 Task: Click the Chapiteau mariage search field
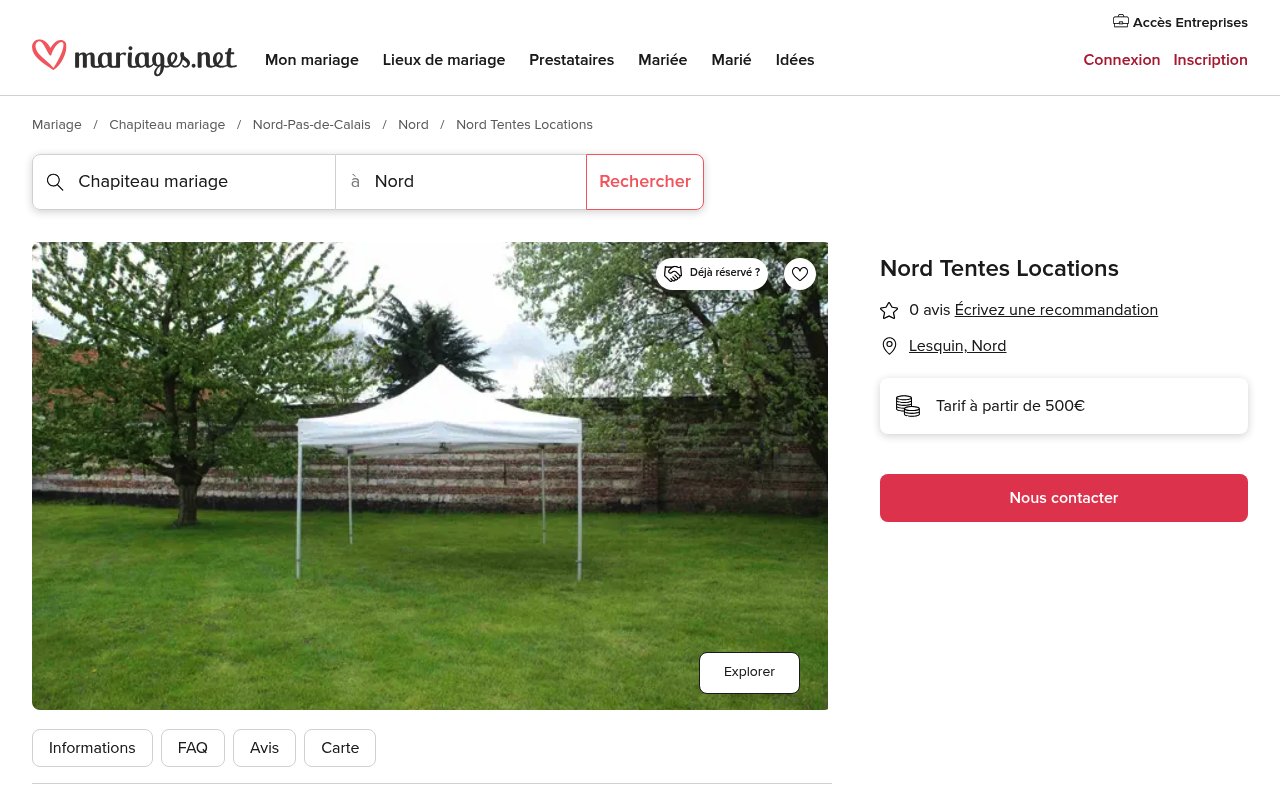184,182
